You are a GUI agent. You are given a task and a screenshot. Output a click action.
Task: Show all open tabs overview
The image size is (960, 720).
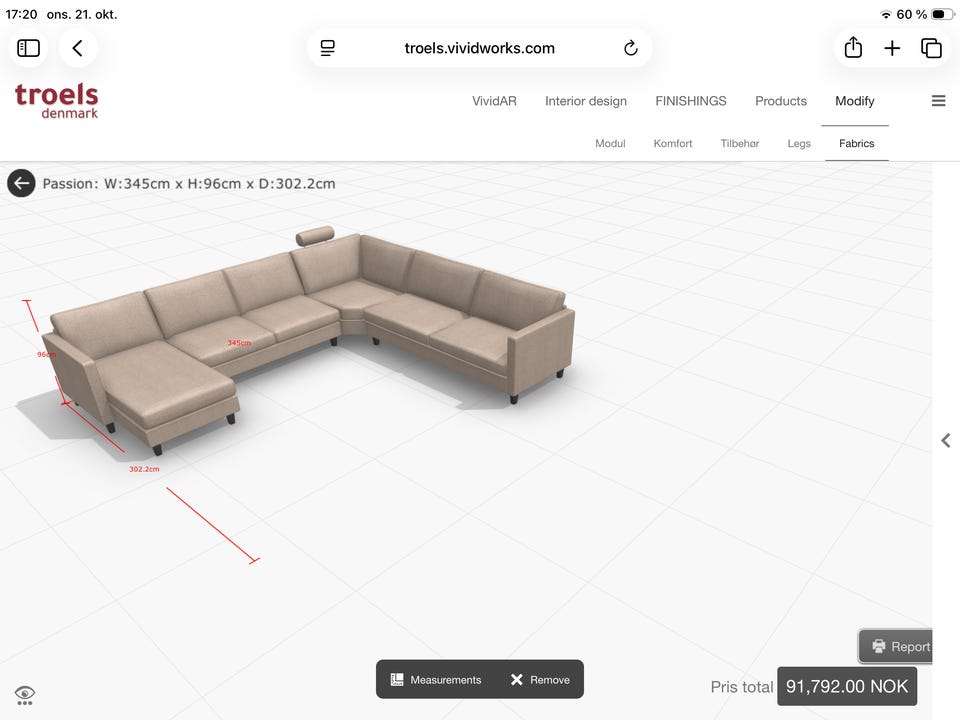tap(931, 48)
